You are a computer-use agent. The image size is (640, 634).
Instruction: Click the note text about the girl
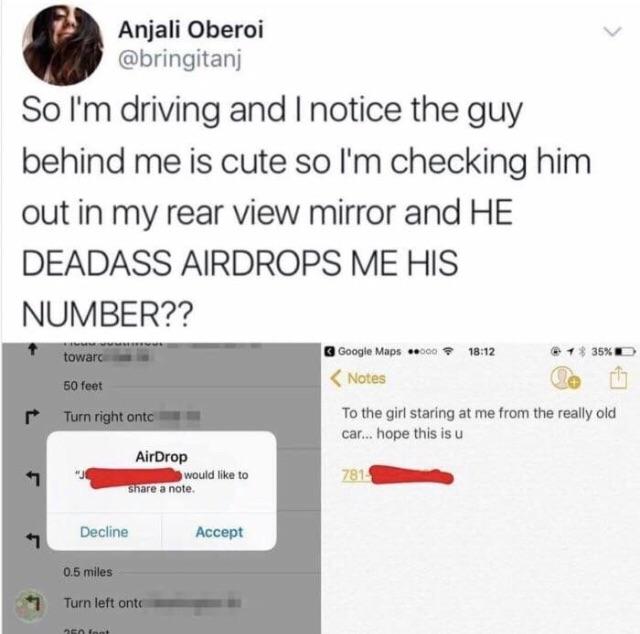(x=478, y=423)
